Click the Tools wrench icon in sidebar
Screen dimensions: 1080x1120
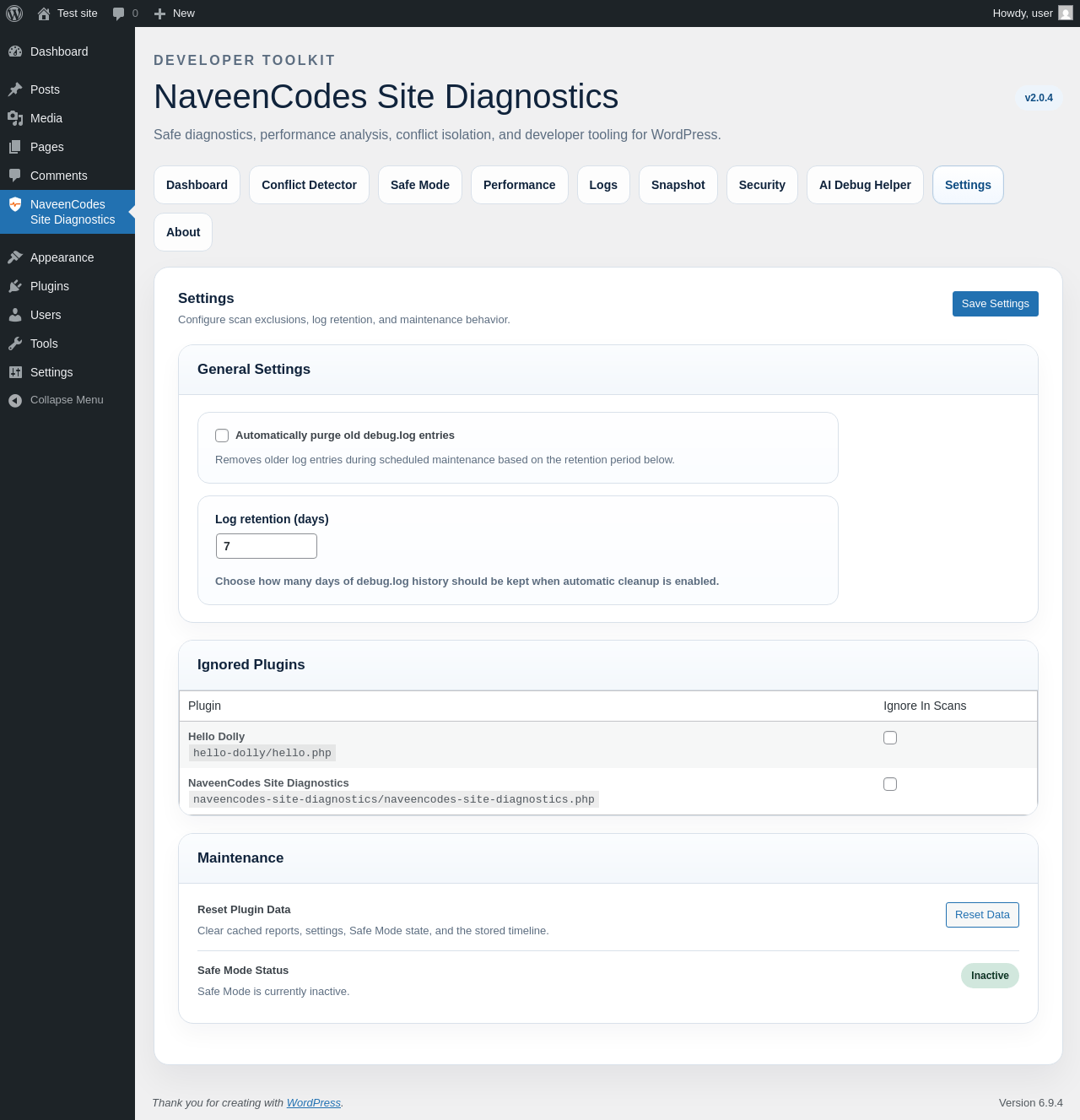(15, 344)
